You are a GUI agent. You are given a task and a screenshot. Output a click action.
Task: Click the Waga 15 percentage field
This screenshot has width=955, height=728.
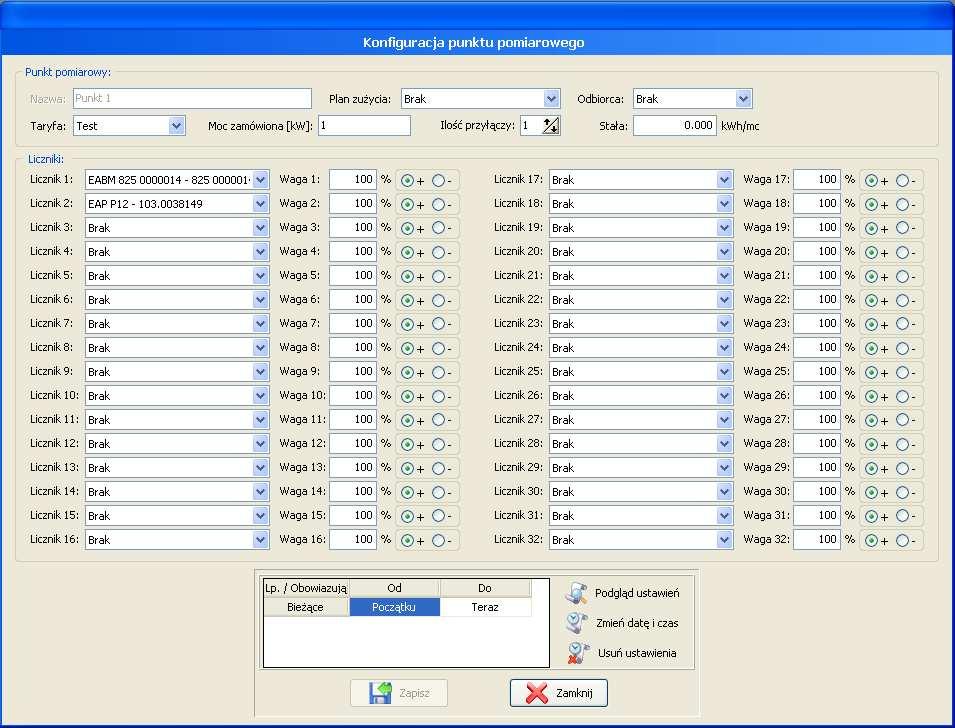click(353, 515)
